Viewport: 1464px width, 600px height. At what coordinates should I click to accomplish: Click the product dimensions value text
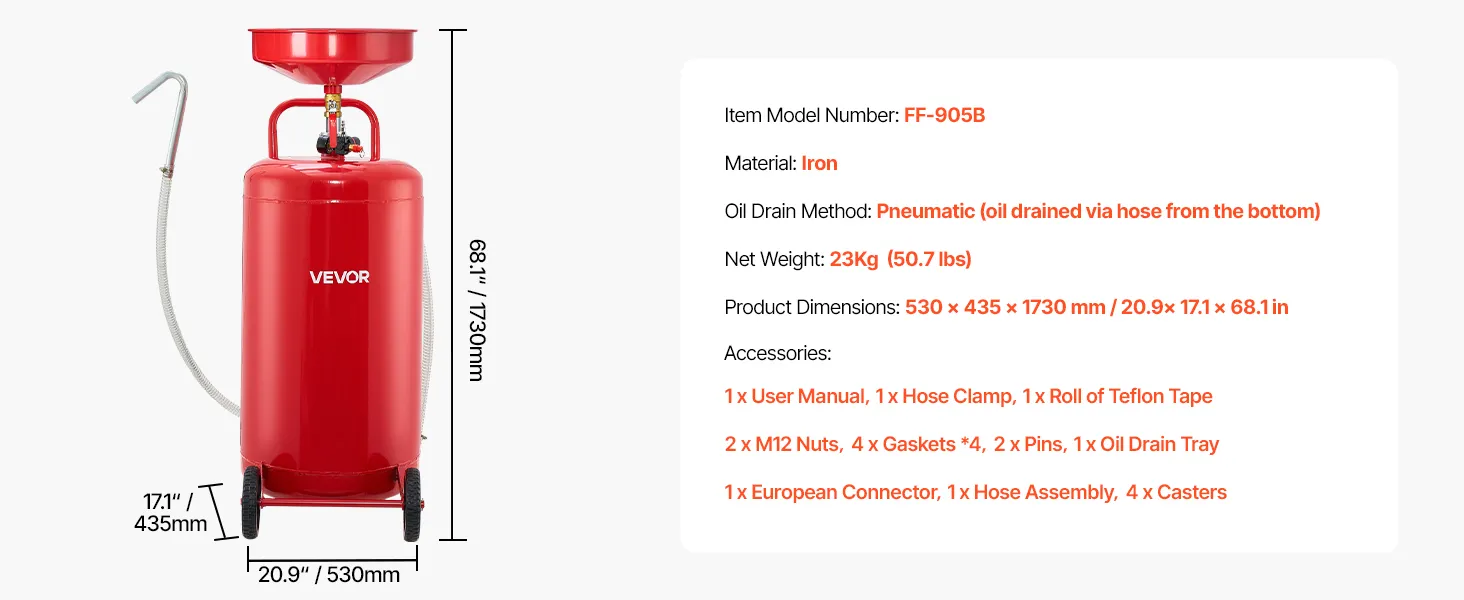[1096, 307]
